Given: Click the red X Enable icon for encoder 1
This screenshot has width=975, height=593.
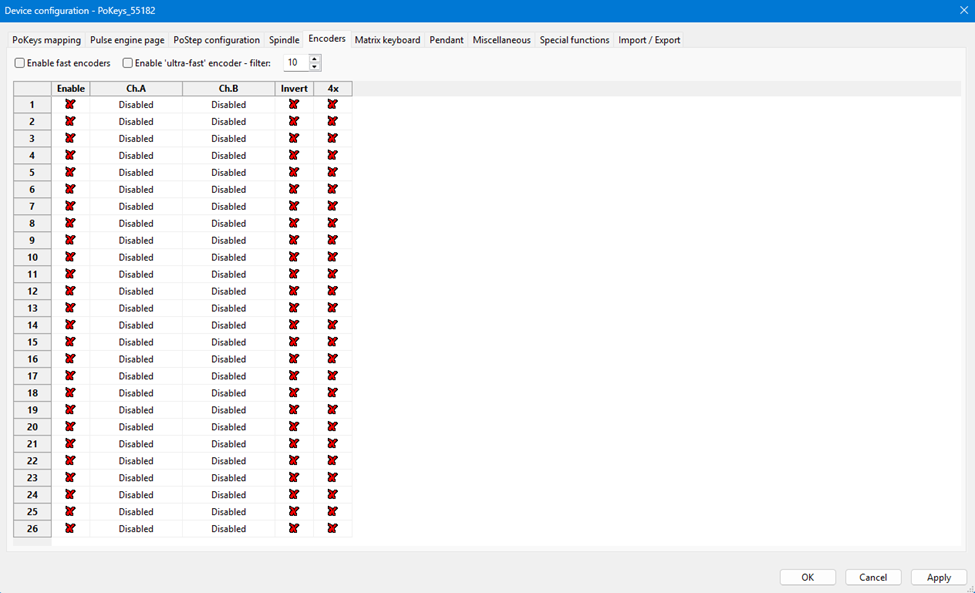Looking at the screenshot, I should click(x=70, y=104).
